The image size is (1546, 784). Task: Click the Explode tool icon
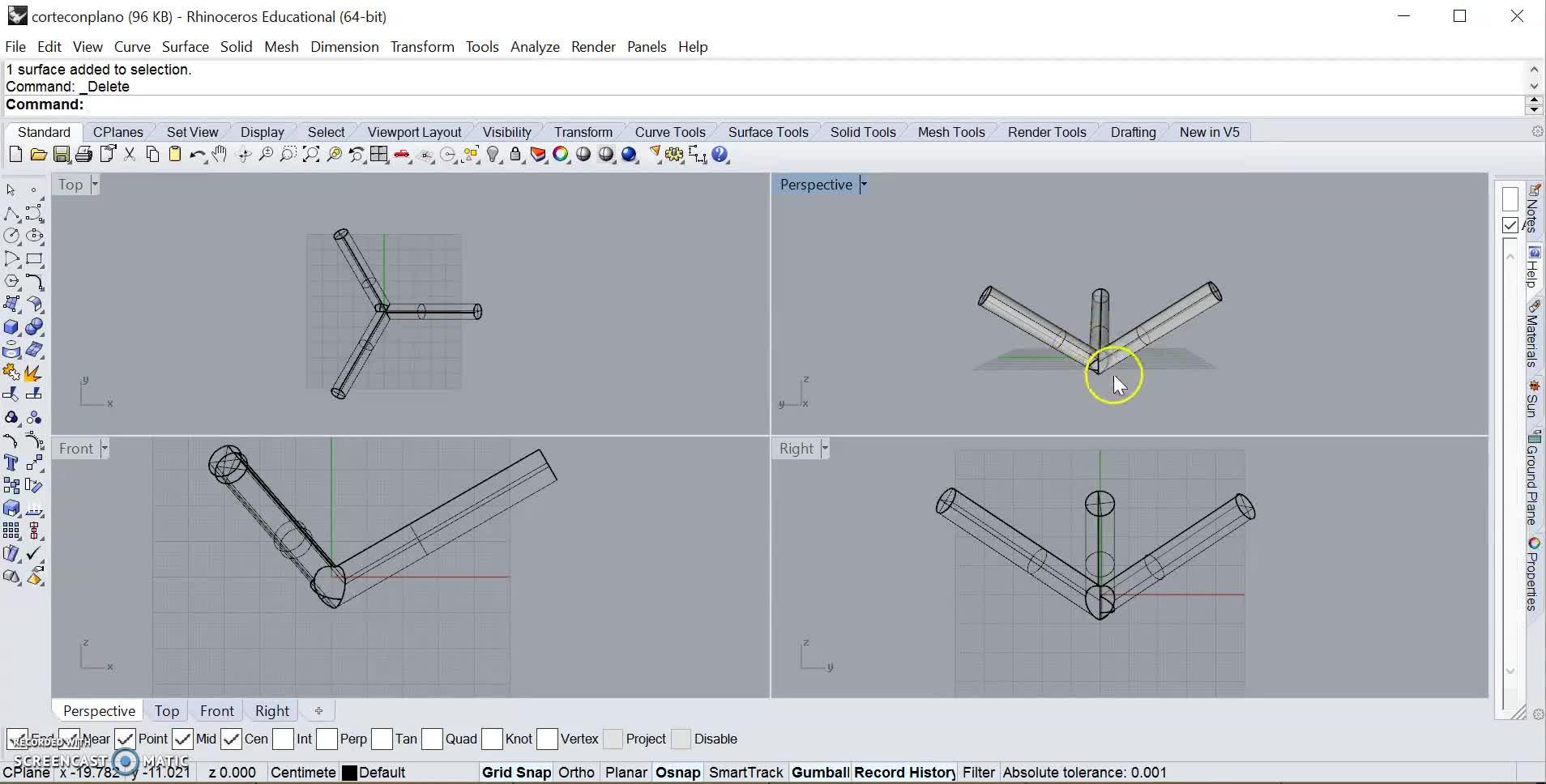33,373
